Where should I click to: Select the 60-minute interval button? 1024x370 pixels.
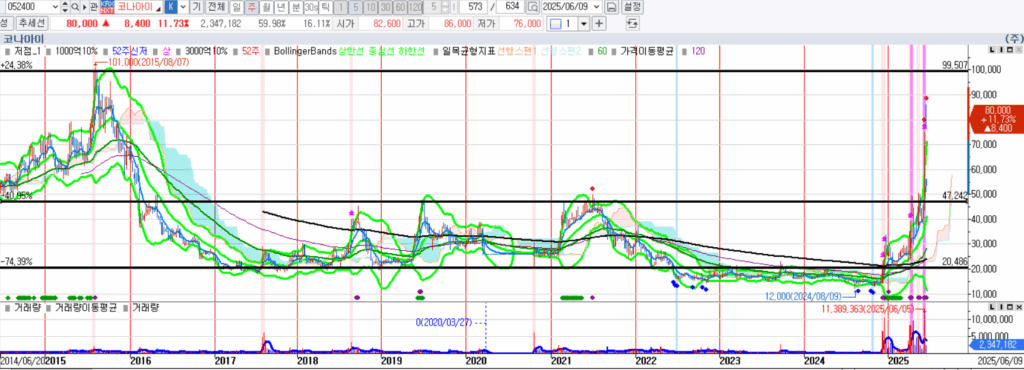401,7
